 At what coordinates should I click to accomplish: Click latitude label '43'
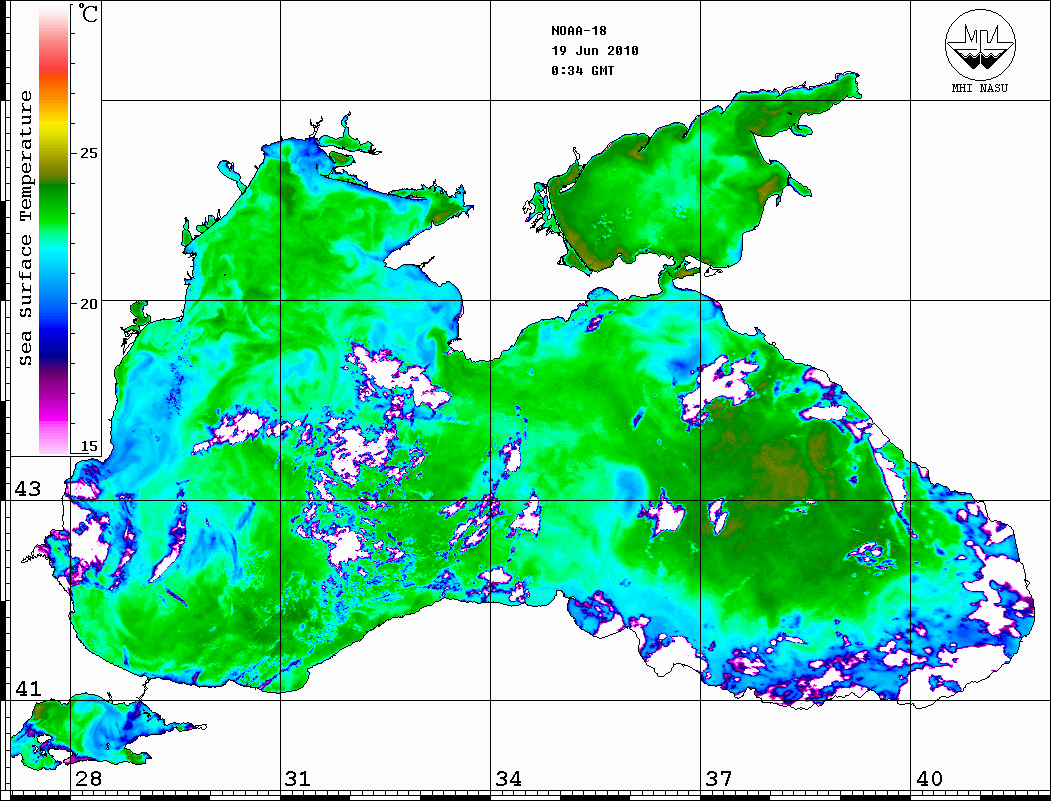point(28,489)
